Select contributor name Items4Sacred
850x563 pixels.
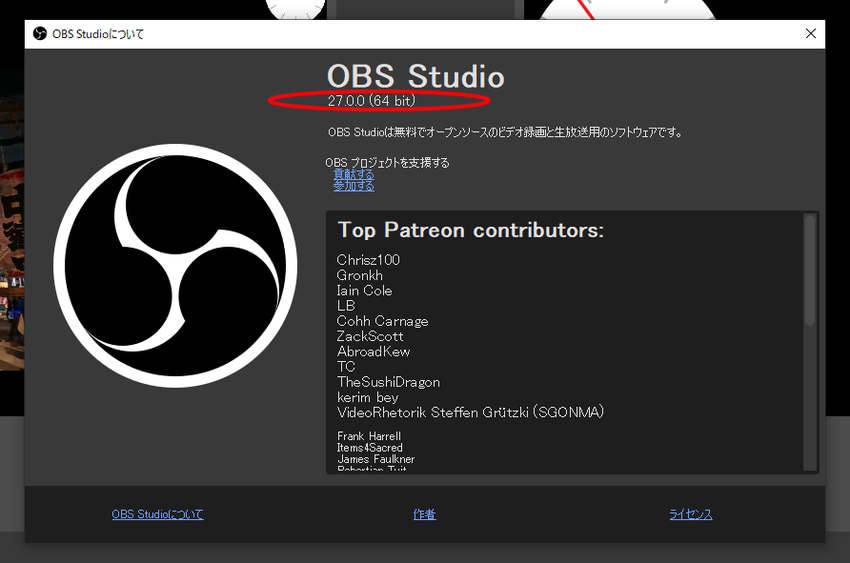click(370, 448)
